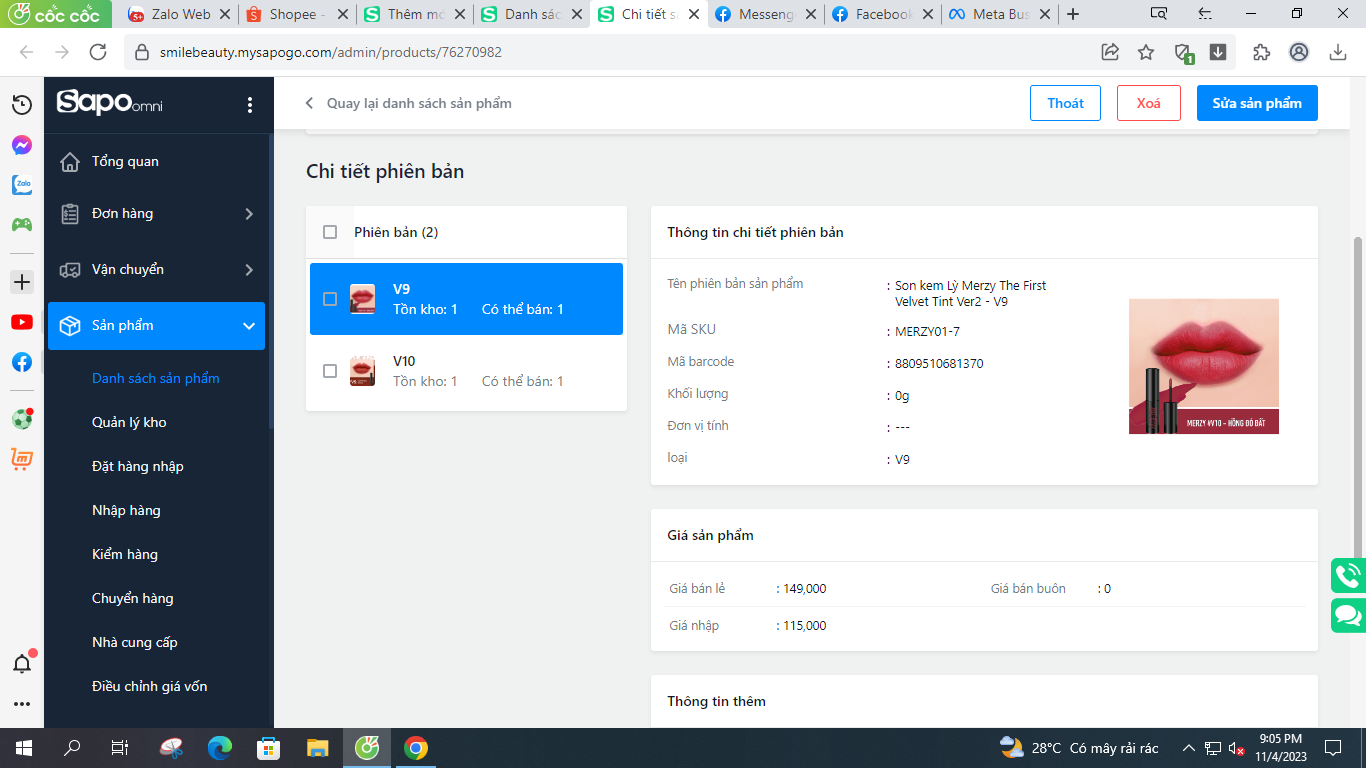
Task: Check the V9 variant checkbox
Action: (330, 299)
